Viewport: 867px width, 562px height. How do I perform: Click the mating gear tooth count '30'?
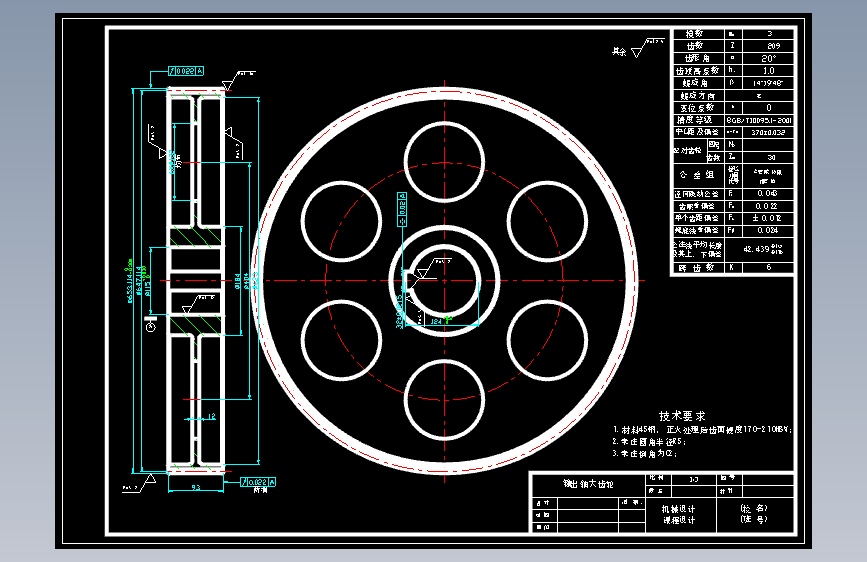[x=771, y=157]
